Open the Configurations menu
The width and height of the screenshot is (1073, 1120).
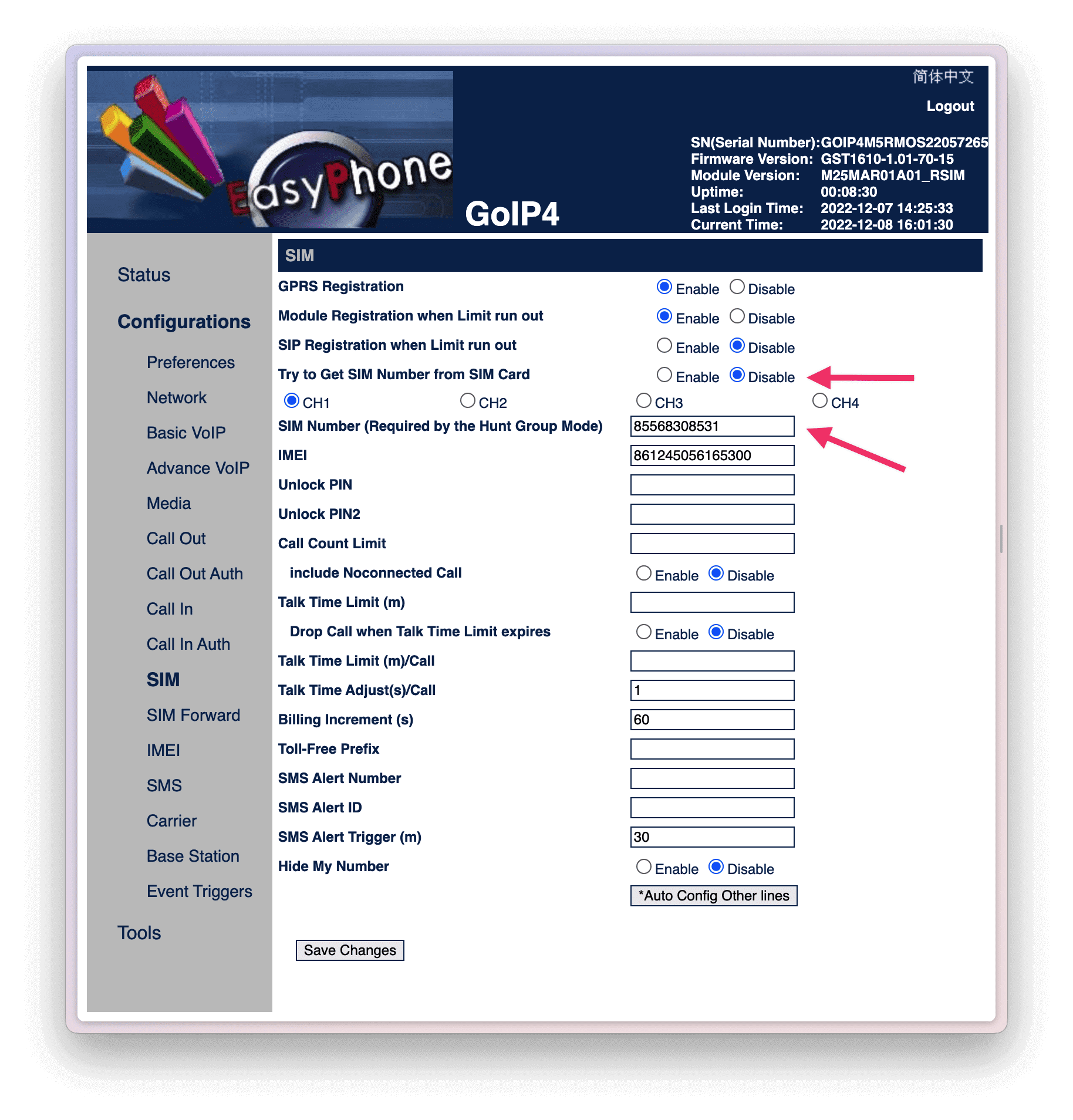pos(184,322)
